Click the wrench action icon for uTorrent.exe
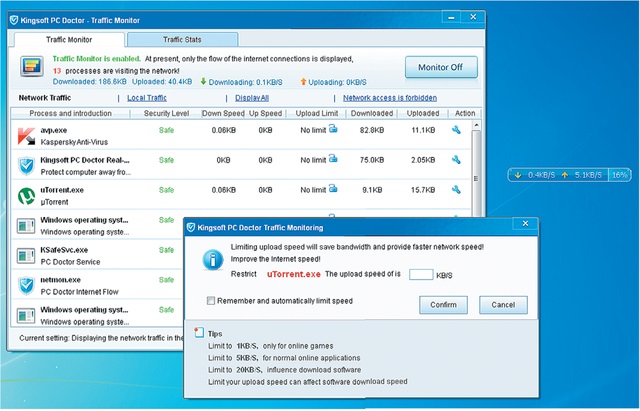Image resolution: width=640 pixels, height=411 pixels. pyautogui.click(x=456, y=190)
